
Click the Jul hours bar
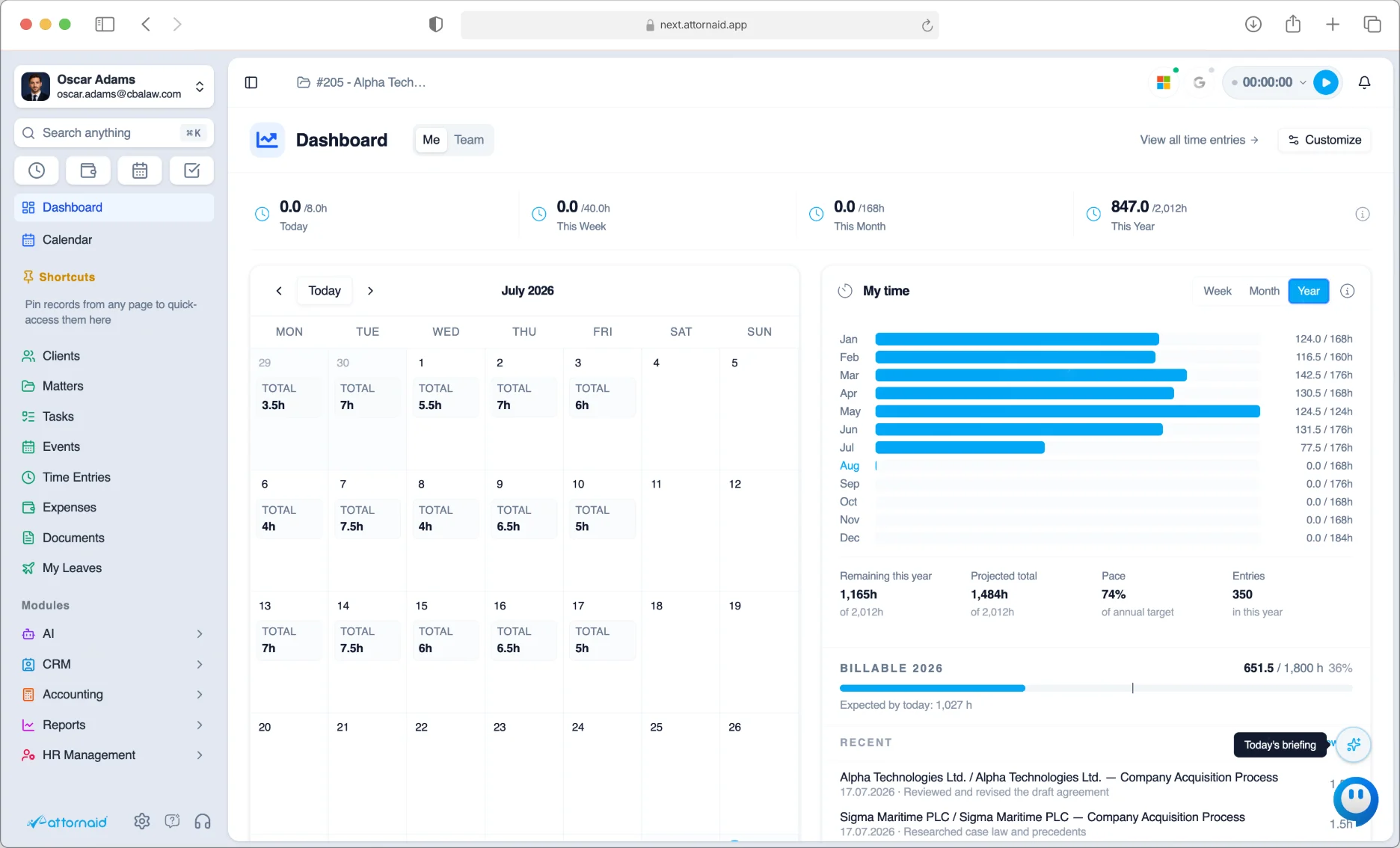(960, 448)
